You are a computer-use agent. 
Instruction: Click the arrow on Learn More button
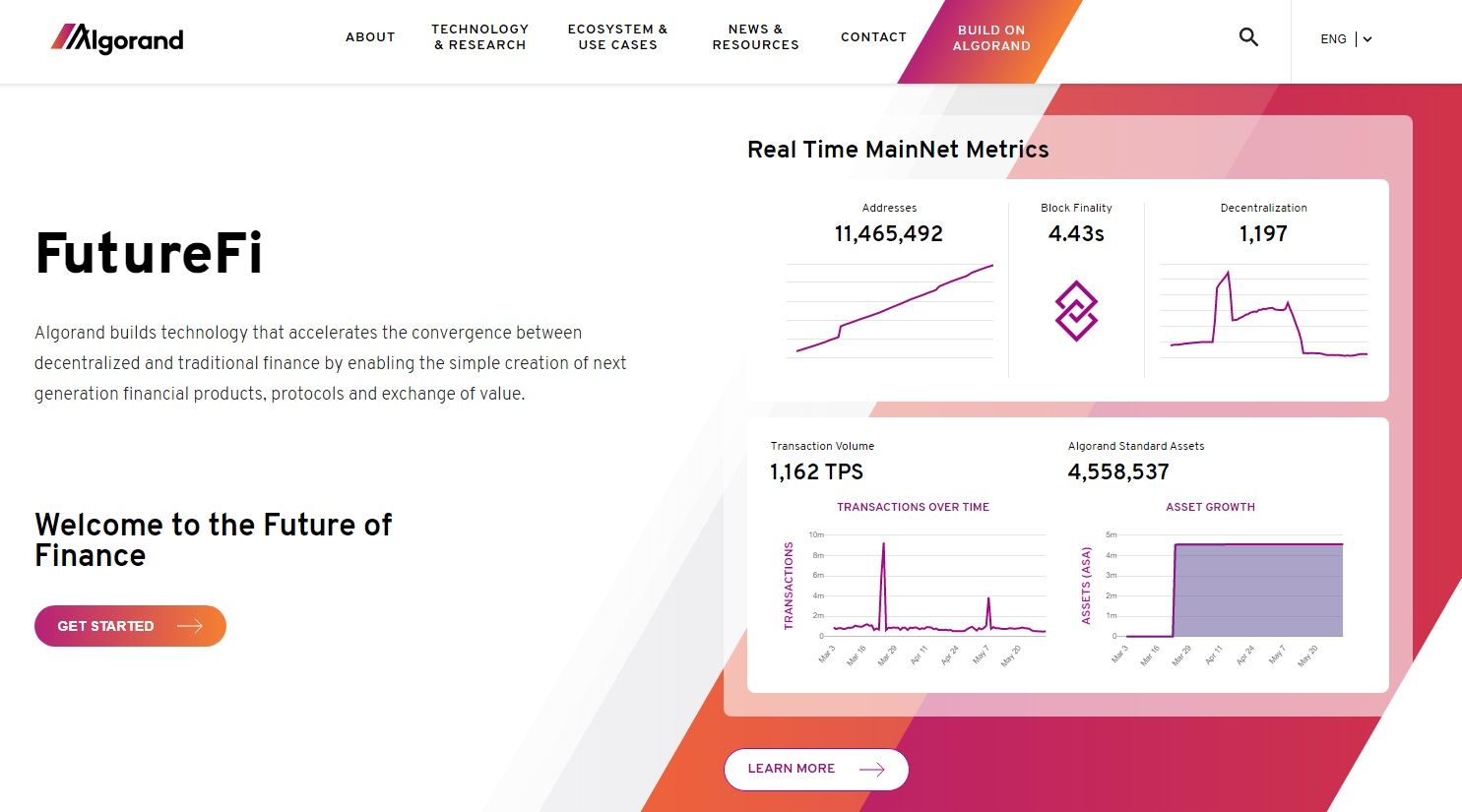click(x=871, y=770)
